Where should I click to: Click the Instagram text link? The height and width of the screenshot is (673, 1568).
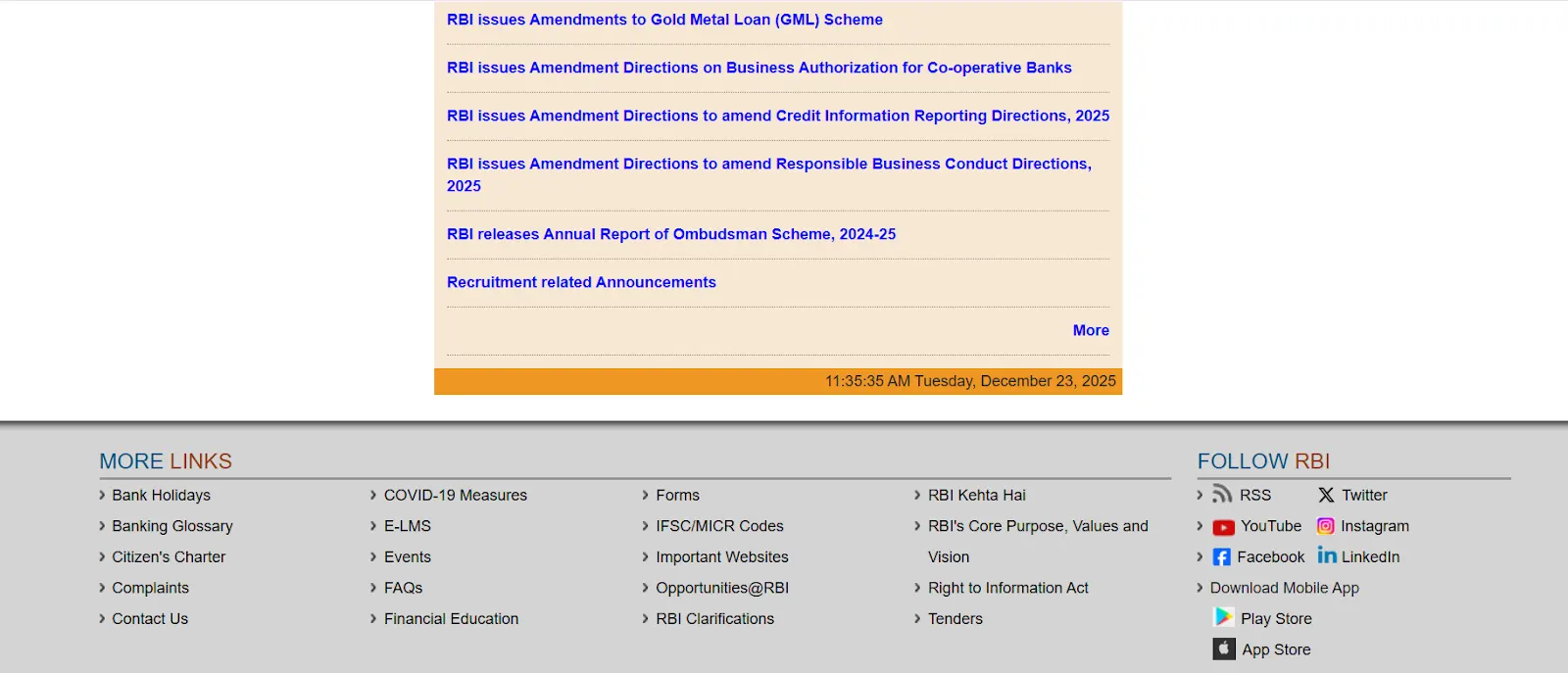coord(1375,526)
